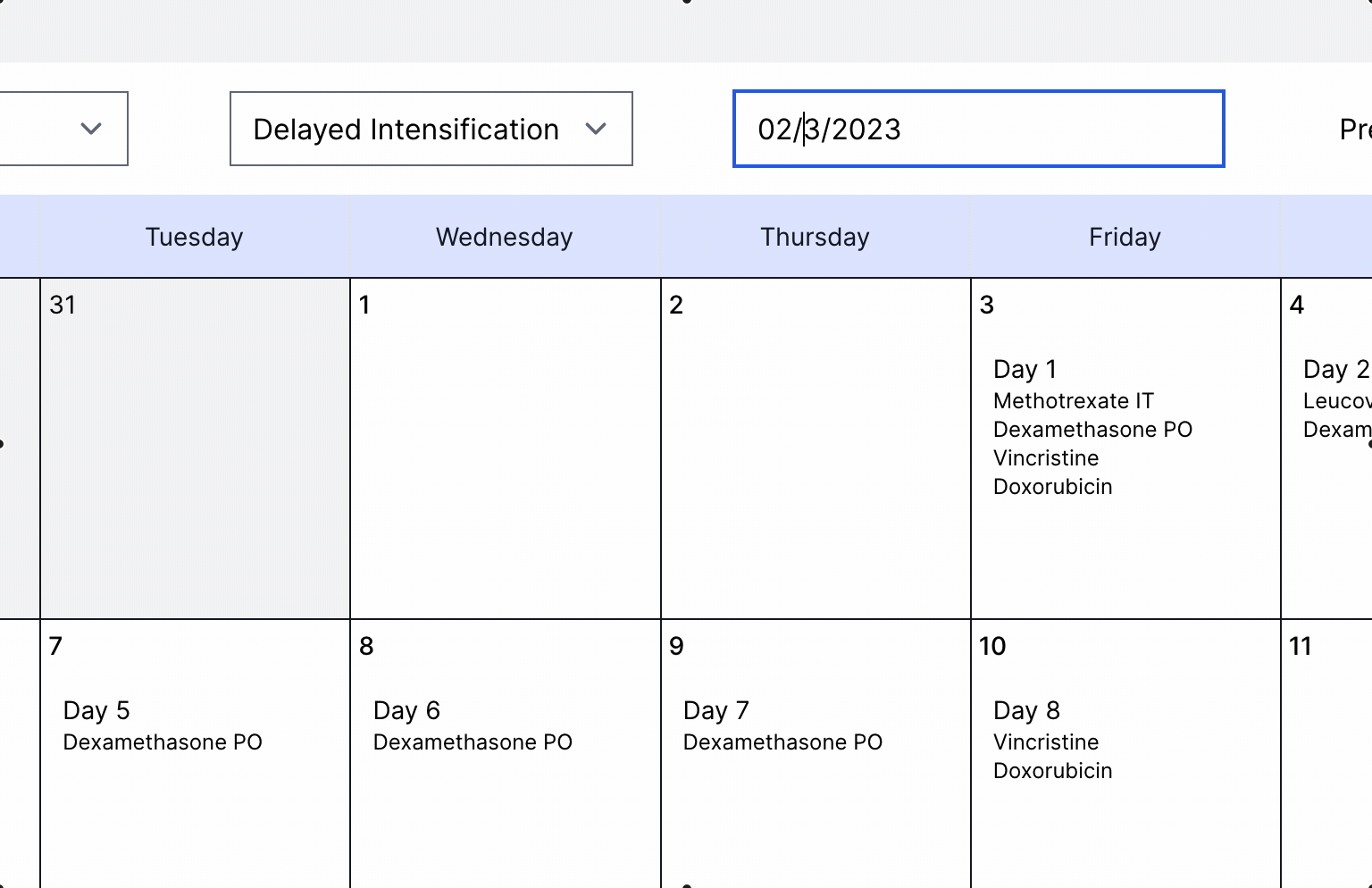
Task: Click the calendar cell numbered 31
Action: tap(194, 447)
